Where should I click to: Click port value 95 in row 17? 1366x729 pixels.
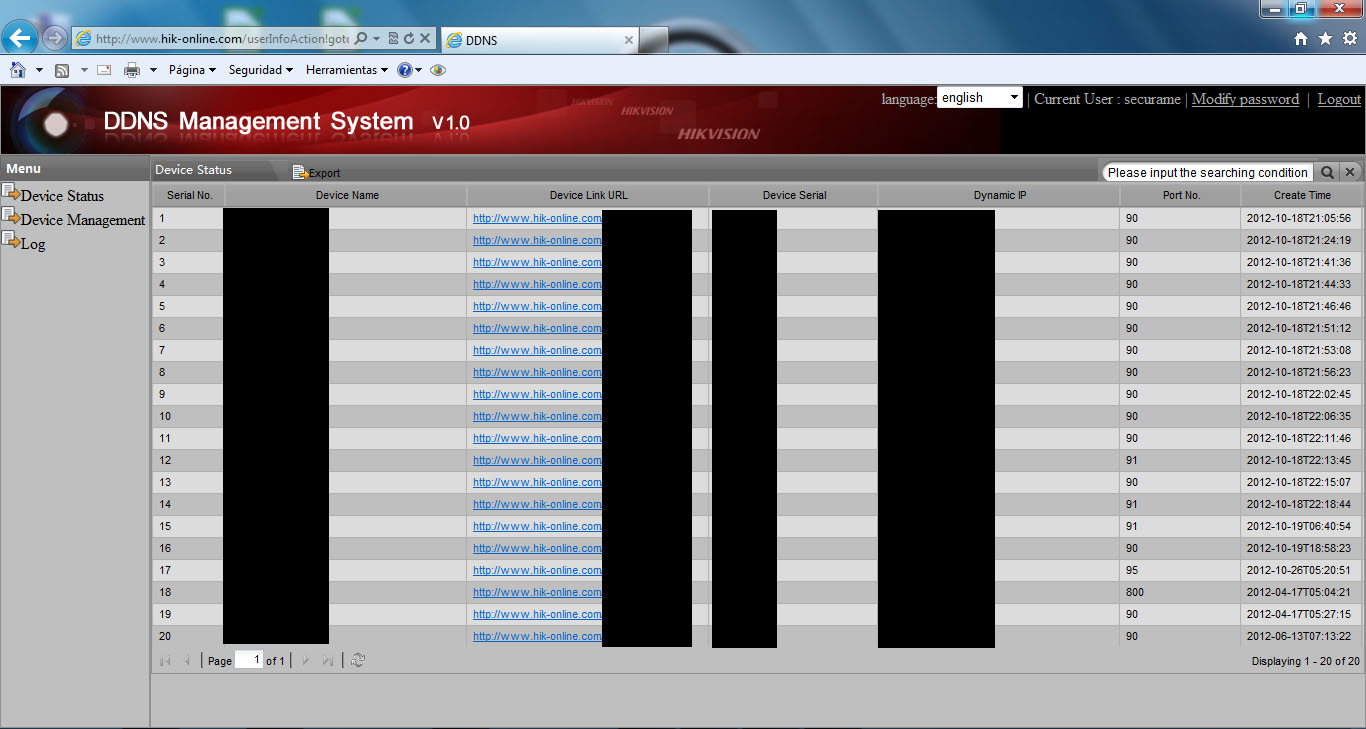click(x=1132, y=570)
